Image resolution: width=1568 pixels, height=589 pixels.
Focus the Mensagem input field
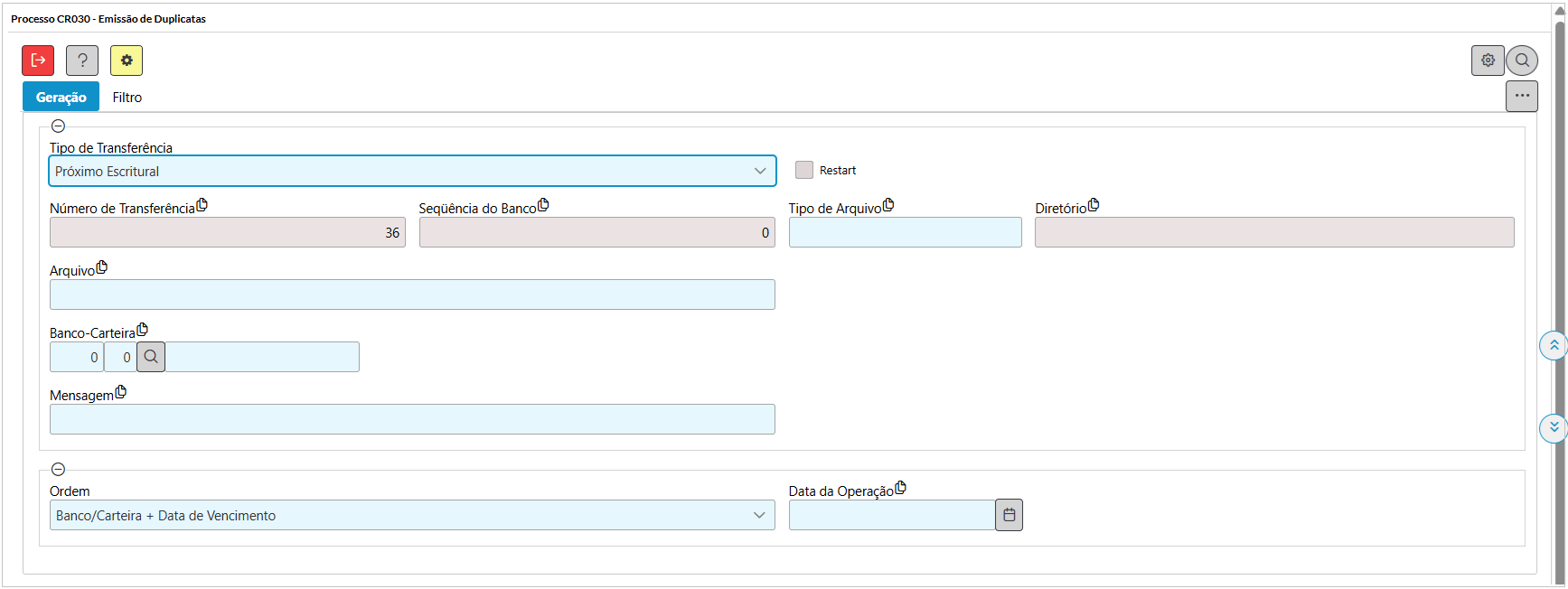tap(412, 419)
